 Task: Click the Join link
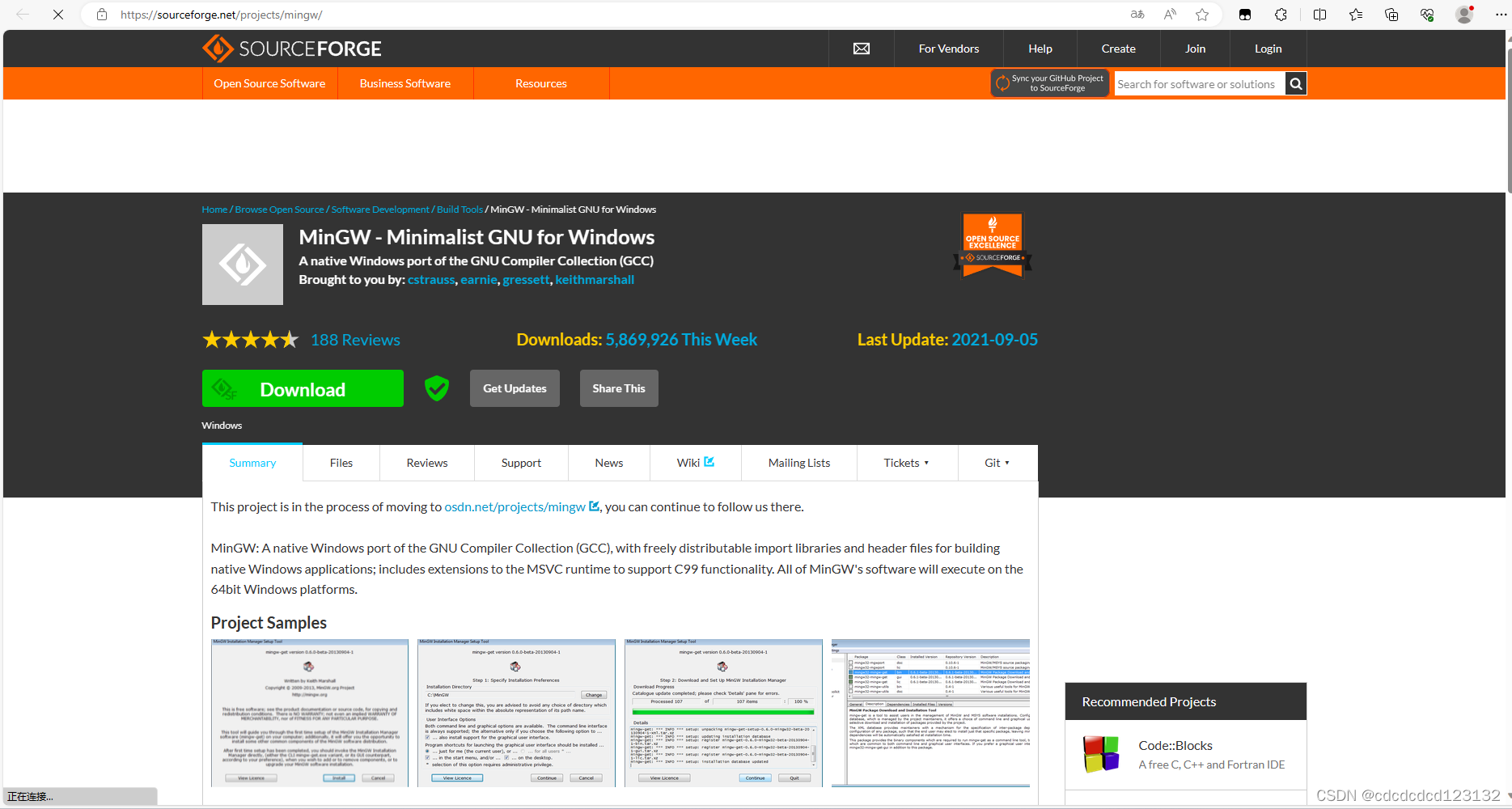pyautogui.click(x=1196, y=49)
